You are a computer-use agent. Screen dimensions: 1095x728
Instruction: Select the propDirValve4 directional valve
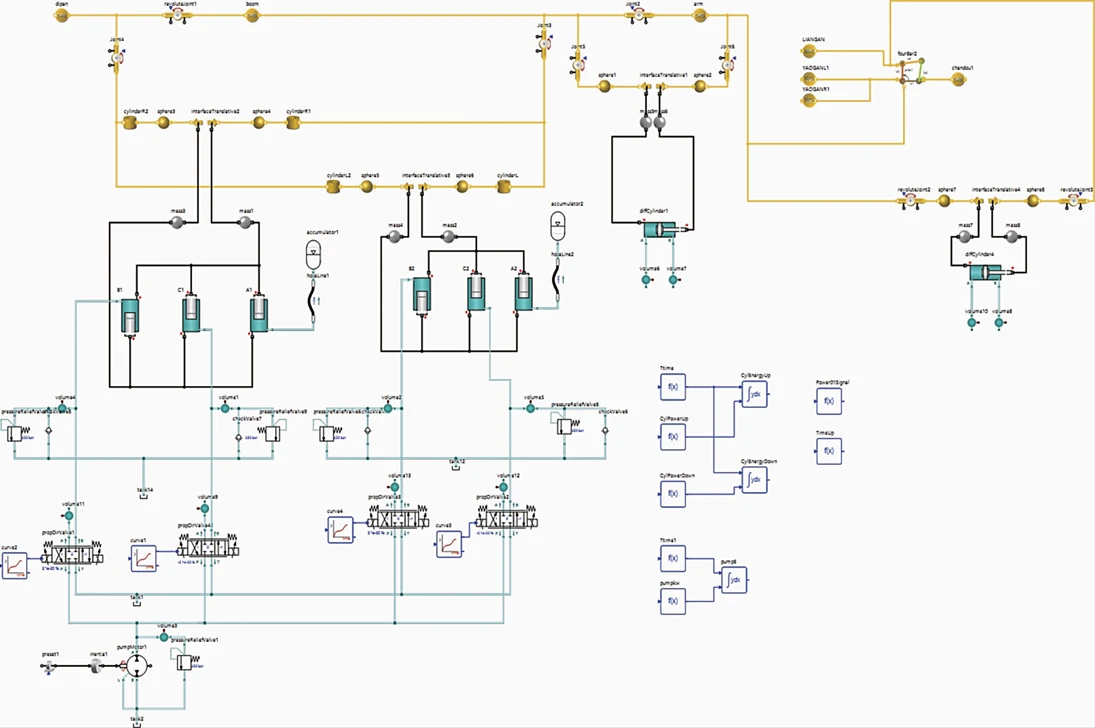click(x=208, y=547)
